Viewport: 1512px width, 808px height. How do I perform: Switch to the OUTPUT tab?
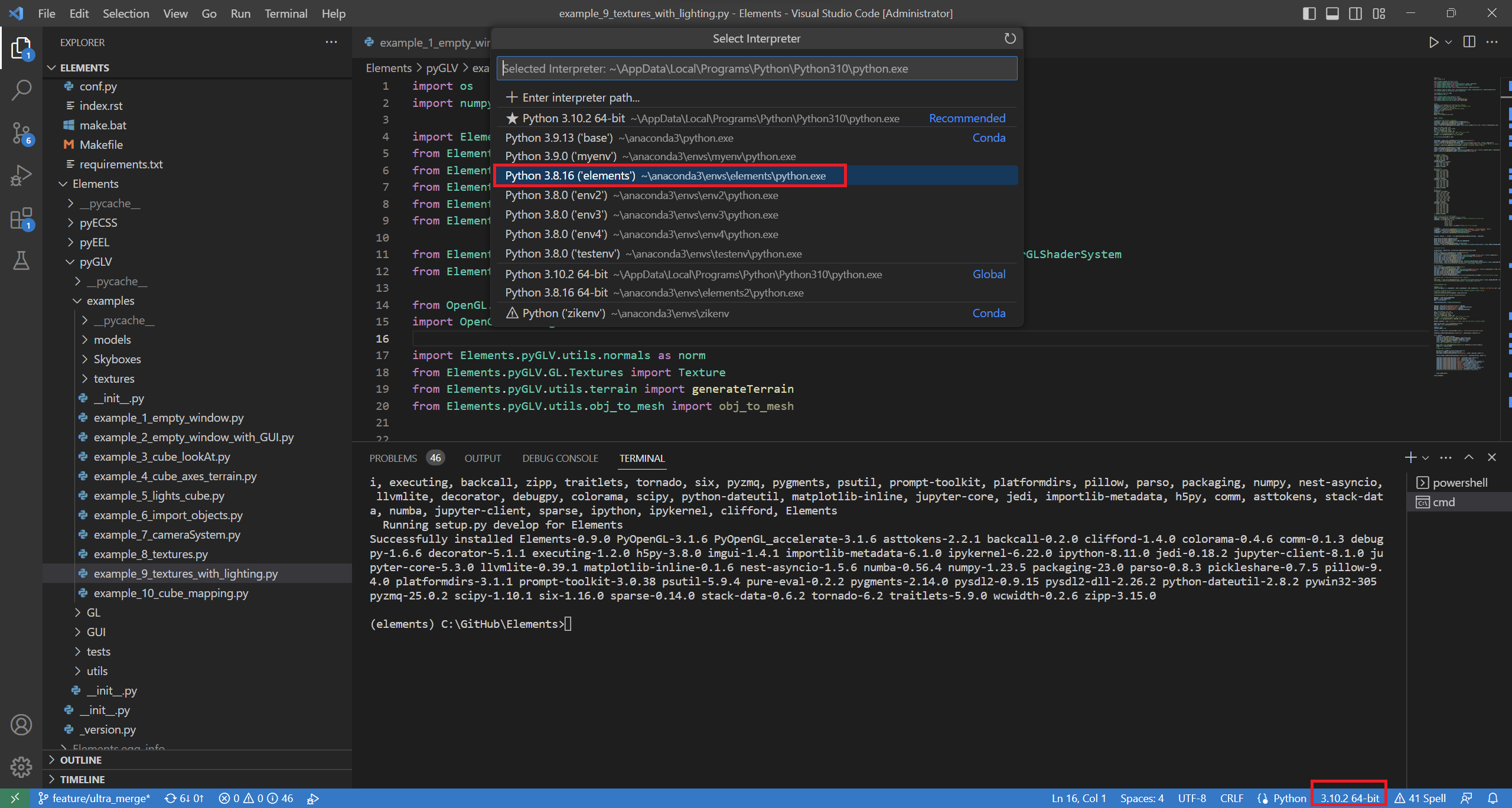coord(483,458)
